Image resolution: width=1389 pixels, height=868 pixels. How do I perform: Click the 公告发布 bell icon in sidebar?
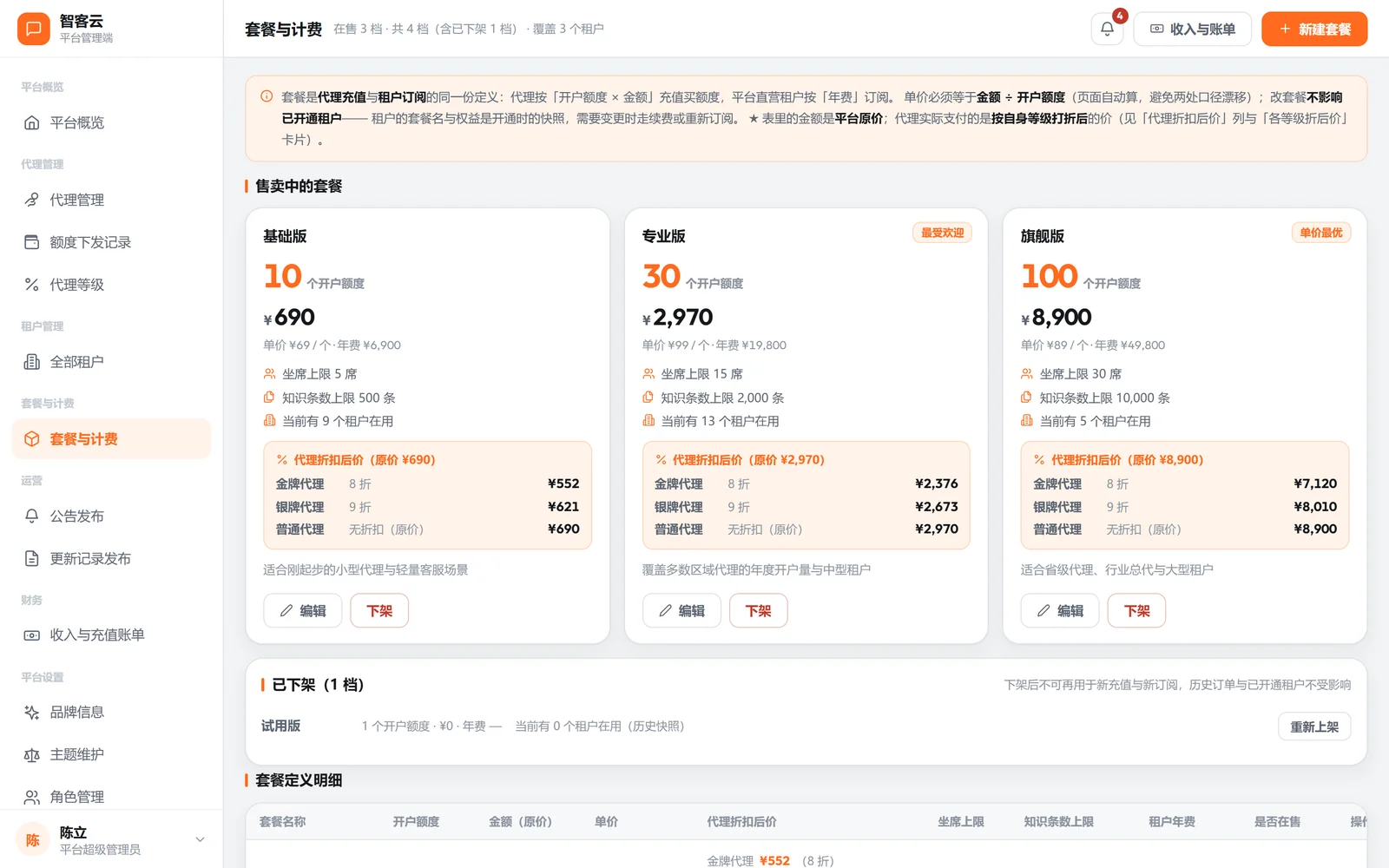32,516
